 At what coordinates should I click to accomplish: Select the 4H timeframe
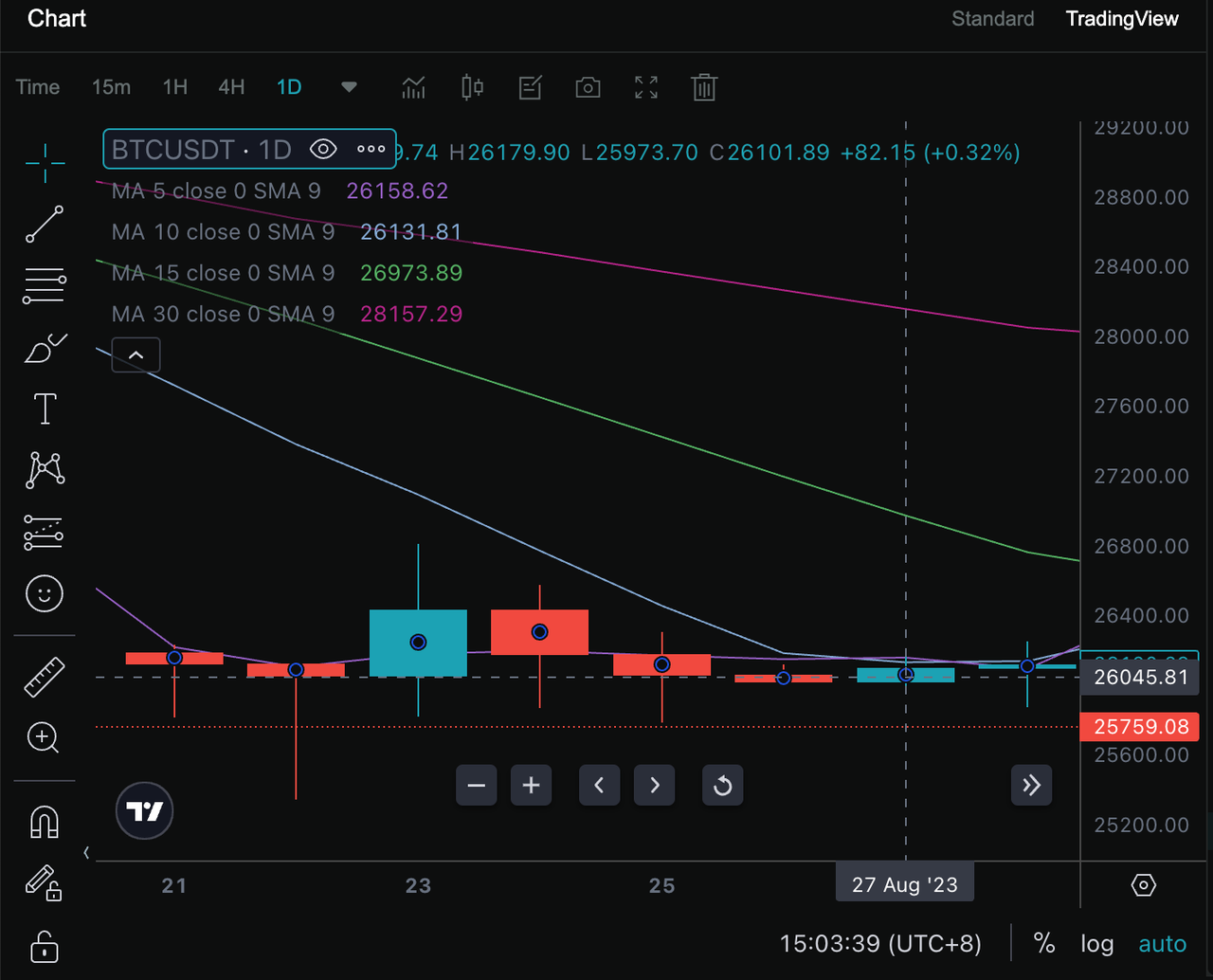click(x=231, y=87)
